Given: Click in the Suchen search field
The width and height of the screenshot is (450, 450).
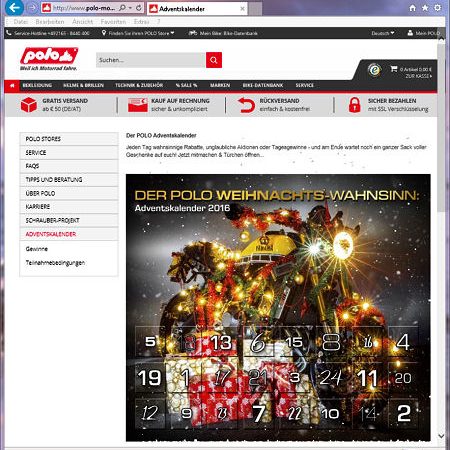Looking at the screenshot, I should coord(151,60).
